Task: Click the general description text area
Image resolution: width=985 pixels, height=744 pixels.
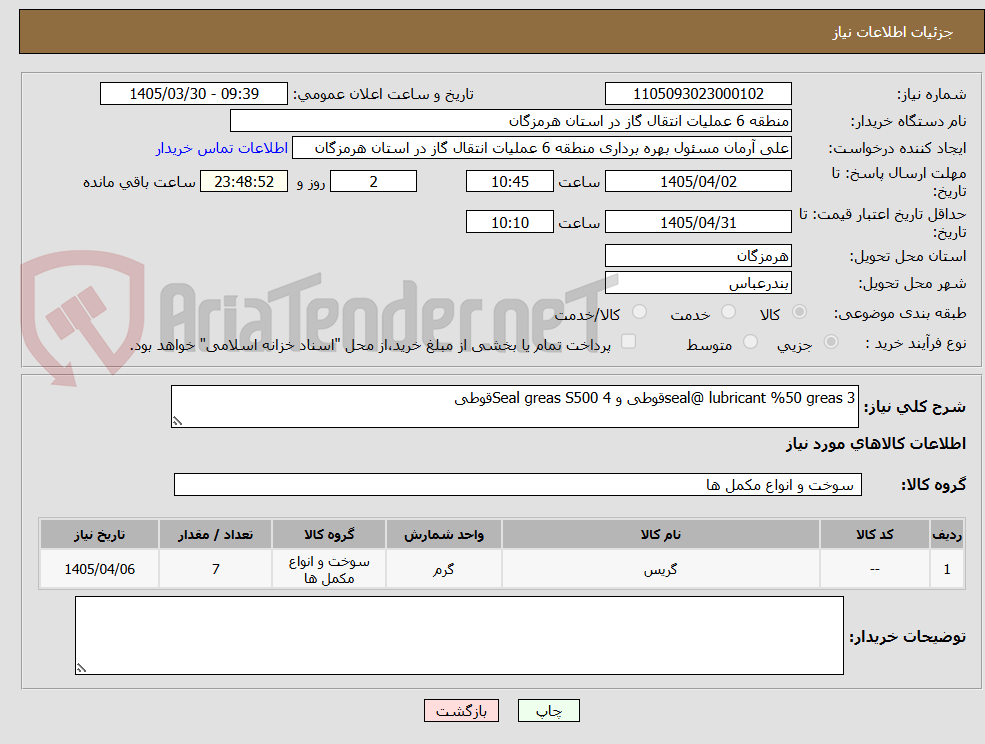Action: (514, 407)
